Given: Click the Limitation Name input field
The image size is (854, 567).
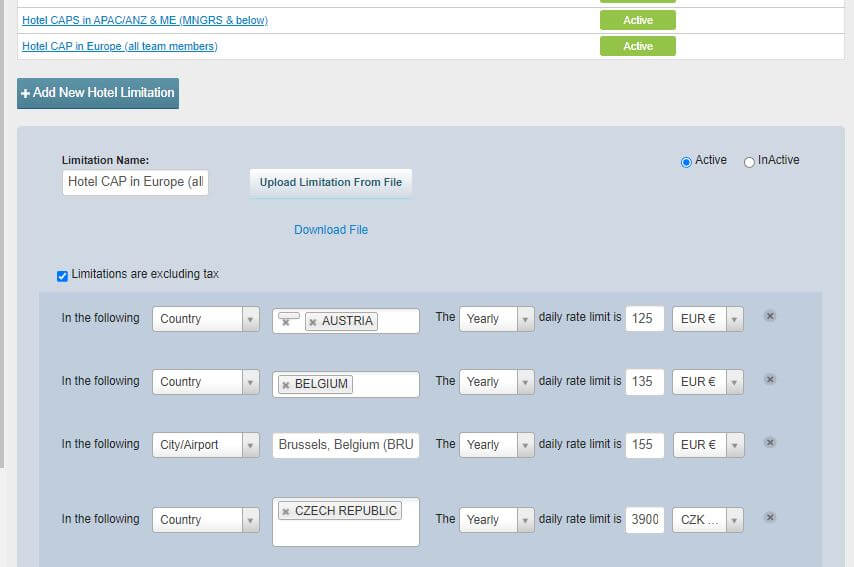Looking at the screenshot, I should point(135,182).
